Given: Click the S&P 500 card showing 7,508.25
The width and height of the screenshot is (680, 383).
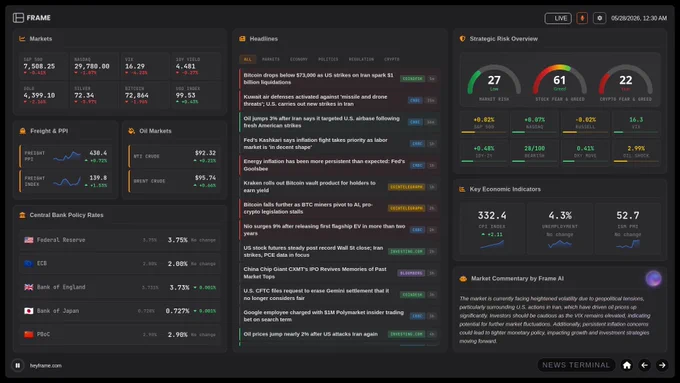Looking at the screenshot, I should pyautogui.click(x=43, y=66).
